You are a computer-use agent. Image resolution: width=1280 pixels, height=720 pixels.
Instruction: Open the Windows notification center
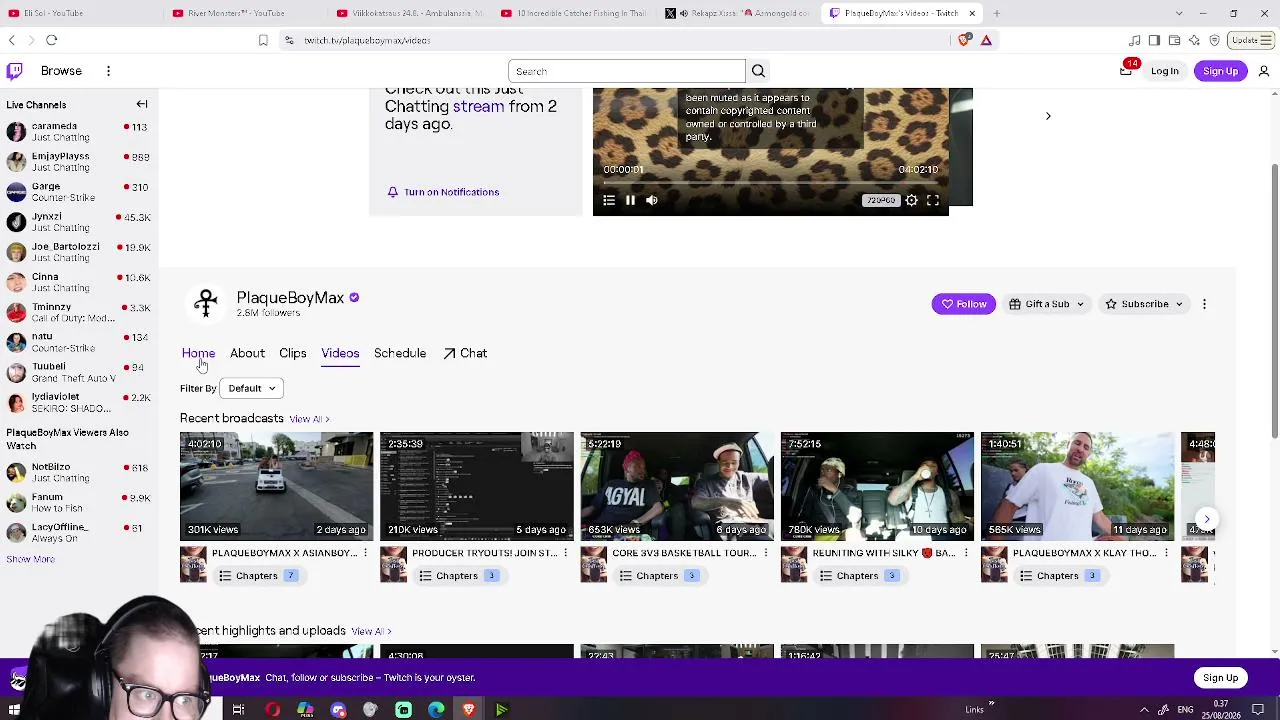click(x=1258, y=710)
